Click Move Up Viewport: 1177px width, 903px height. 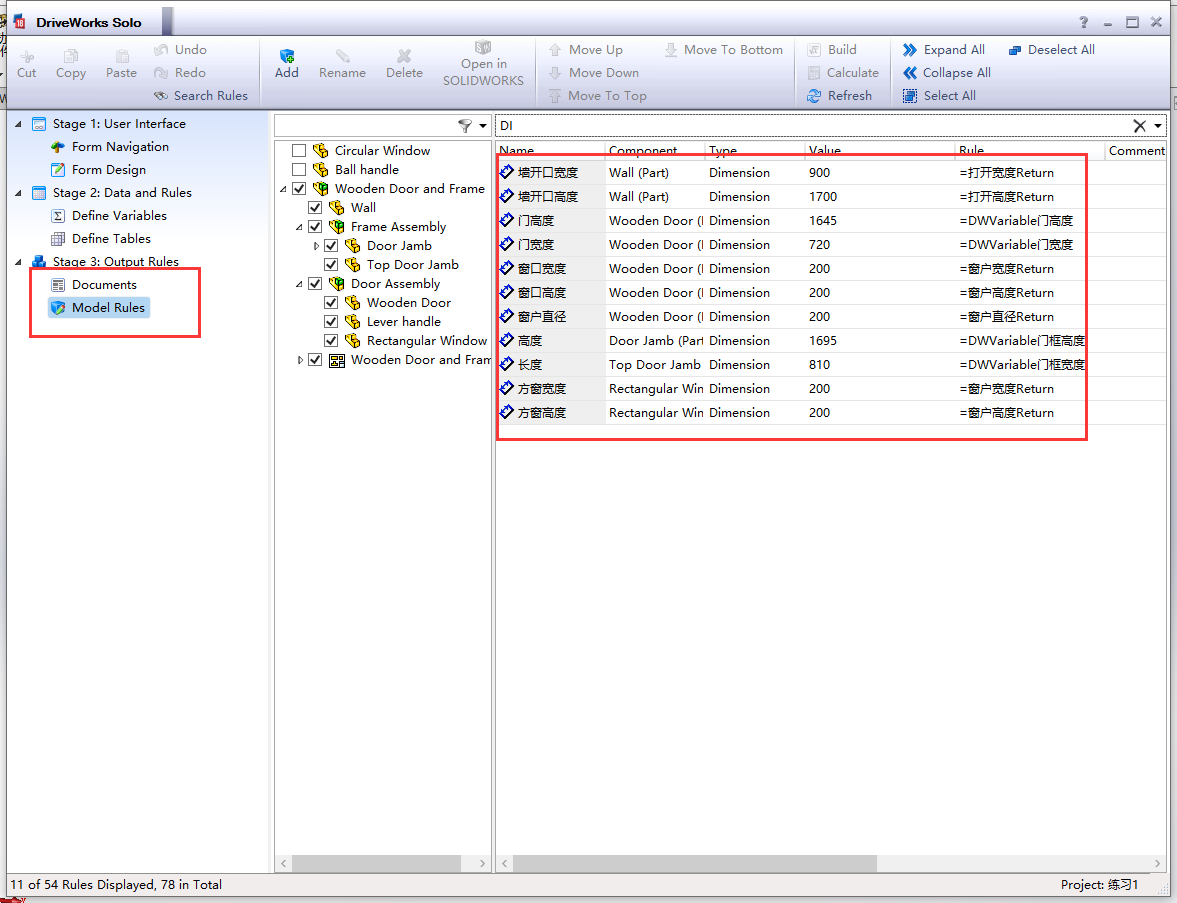[x=585, y=50]
